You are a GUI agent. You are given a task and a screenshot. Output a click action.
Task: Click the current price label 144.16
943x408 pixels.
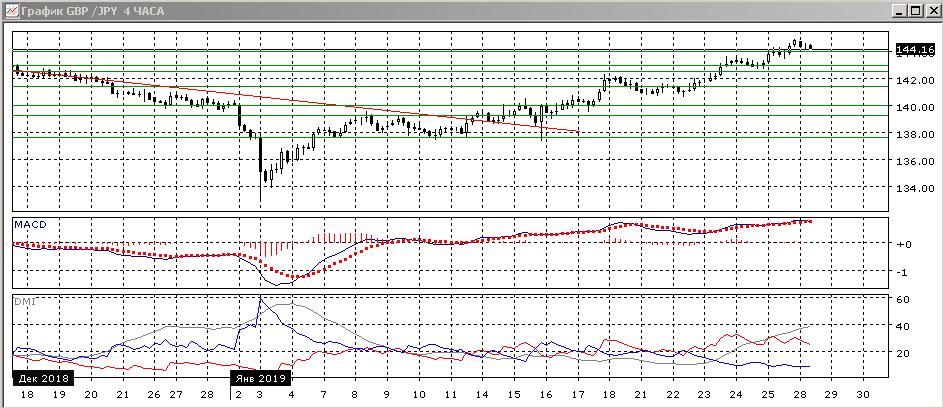pyautogui.click(x=915, y=49)
